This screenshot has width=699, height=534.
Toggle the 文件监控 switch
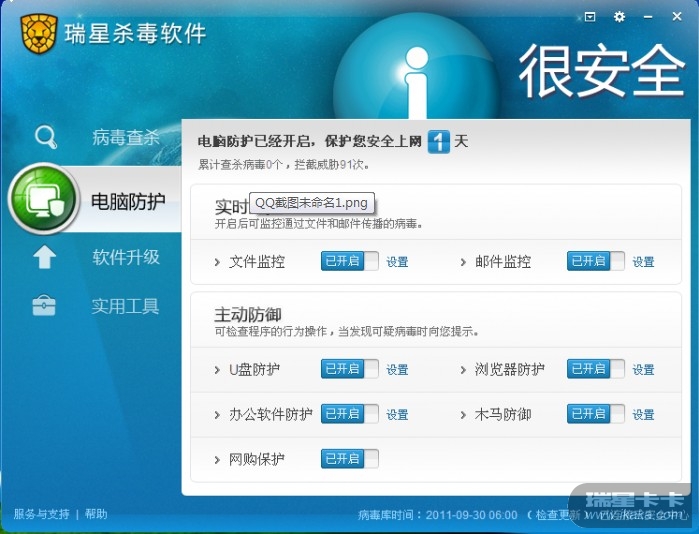pos(350,261)
